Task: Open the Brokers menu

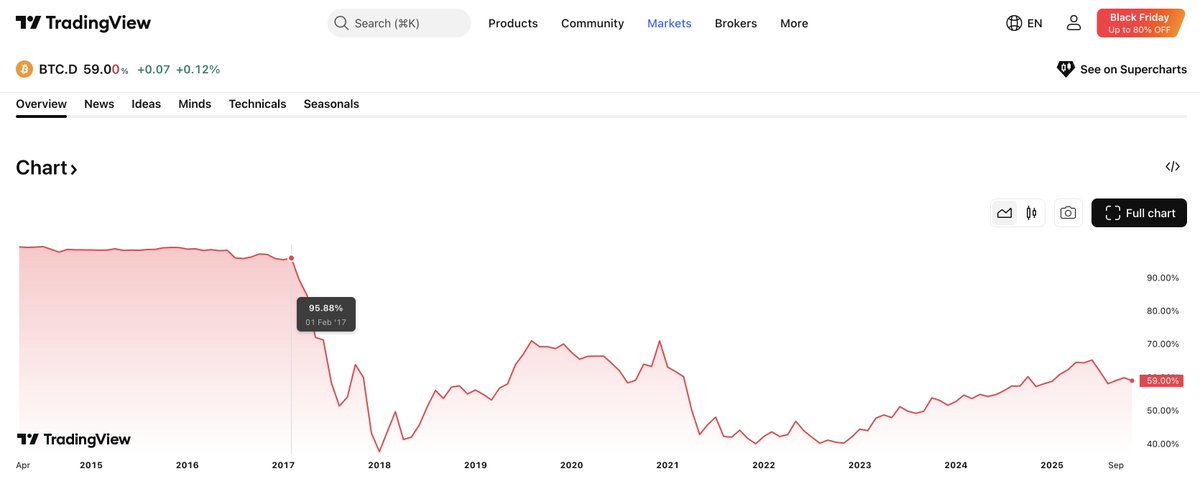Action: (736, 23)
